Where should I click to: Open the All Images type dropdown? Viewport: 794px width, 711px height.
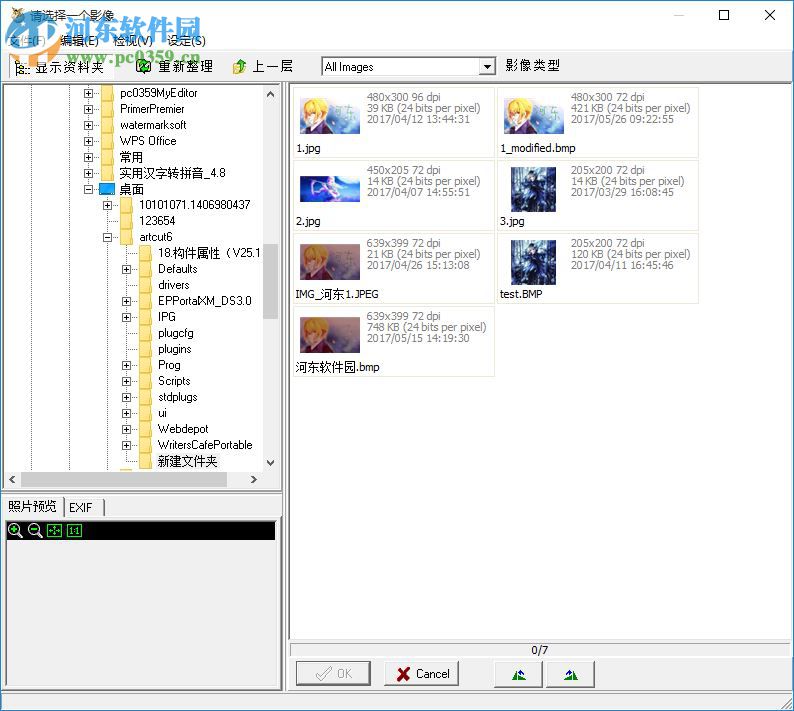(487, 66)
